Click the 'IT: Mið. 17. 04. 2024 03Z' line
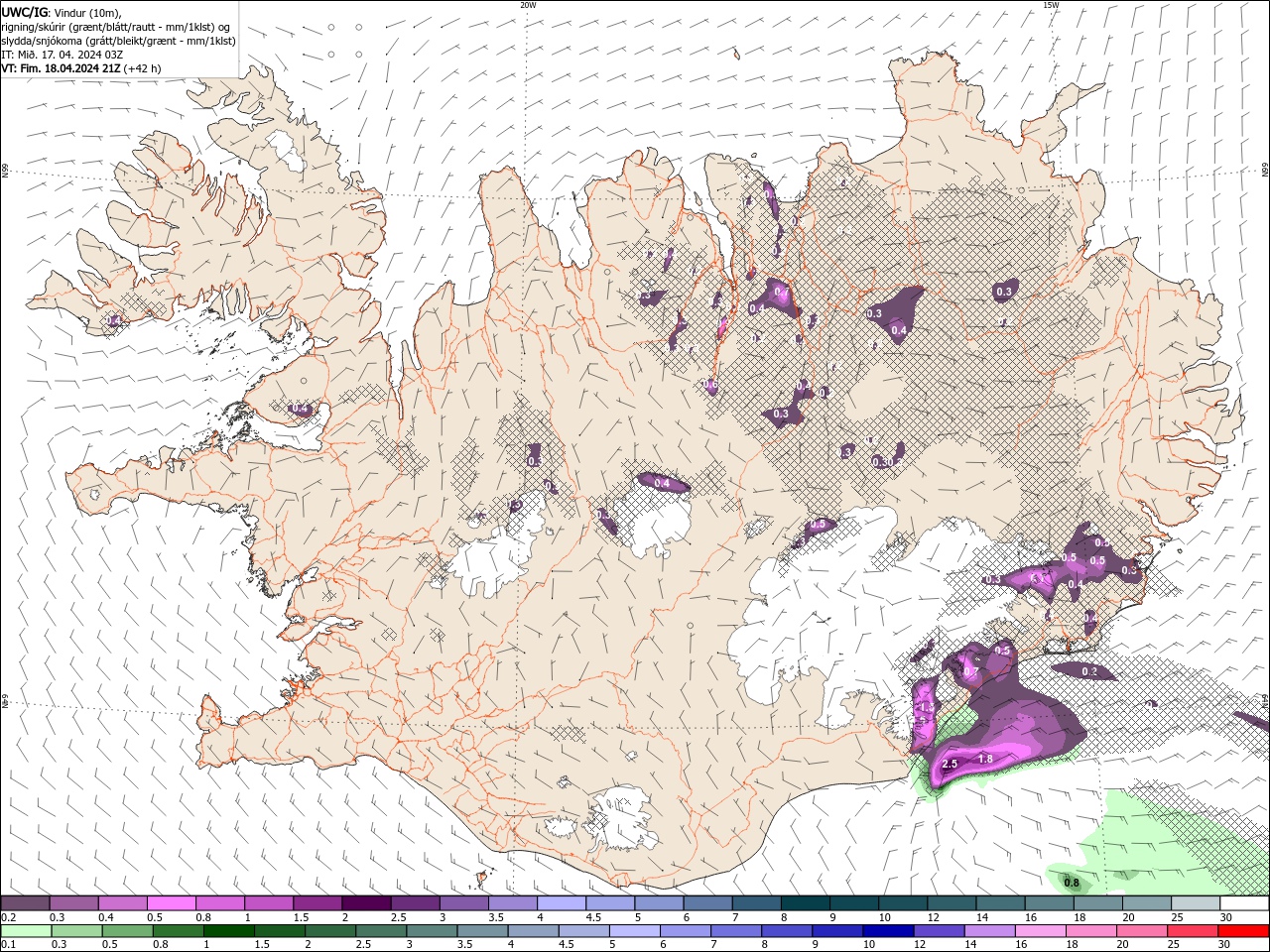This screenshot has width=1270, height=952. click(62, 55)
